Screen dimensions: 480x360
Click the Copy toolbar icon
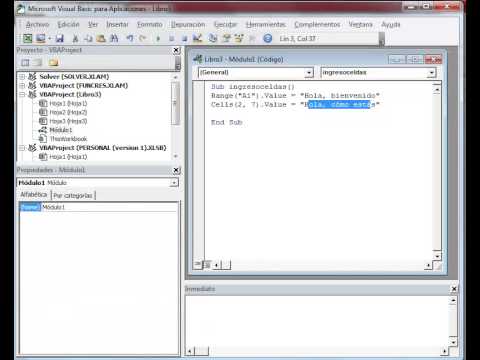(88, 39)
